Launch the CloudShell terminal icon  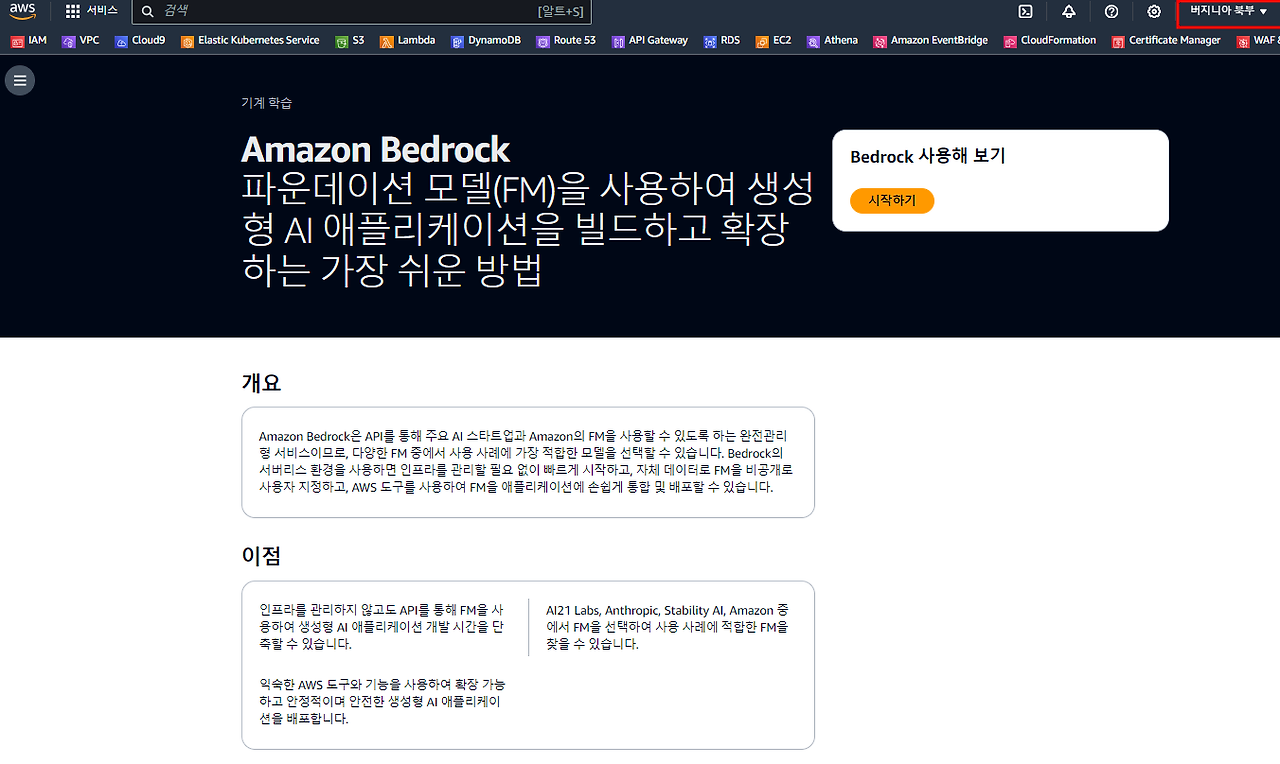pyautogui.click(x=1025, y=11)
